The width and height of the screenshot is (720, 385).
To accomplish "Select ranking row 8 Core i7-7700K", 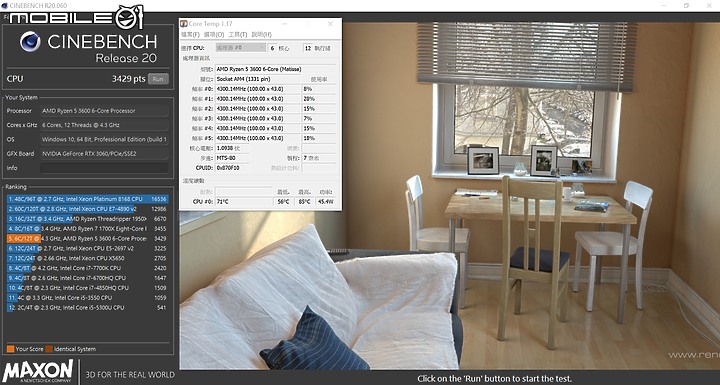I will click(87, 268).
